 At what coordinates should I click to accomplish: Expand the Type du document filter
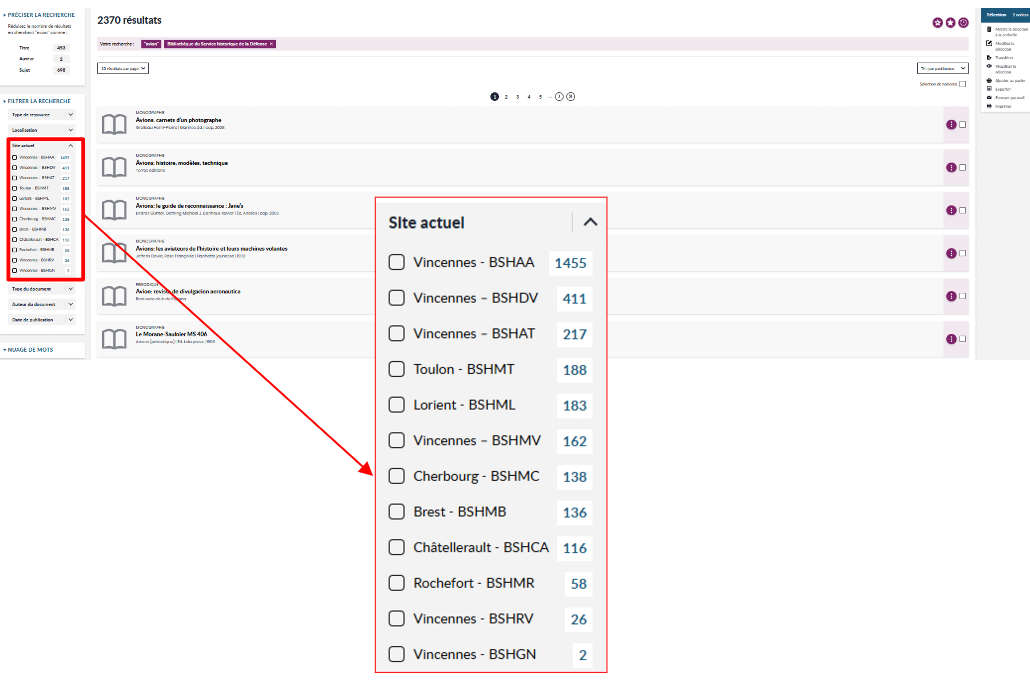[43, 289]
